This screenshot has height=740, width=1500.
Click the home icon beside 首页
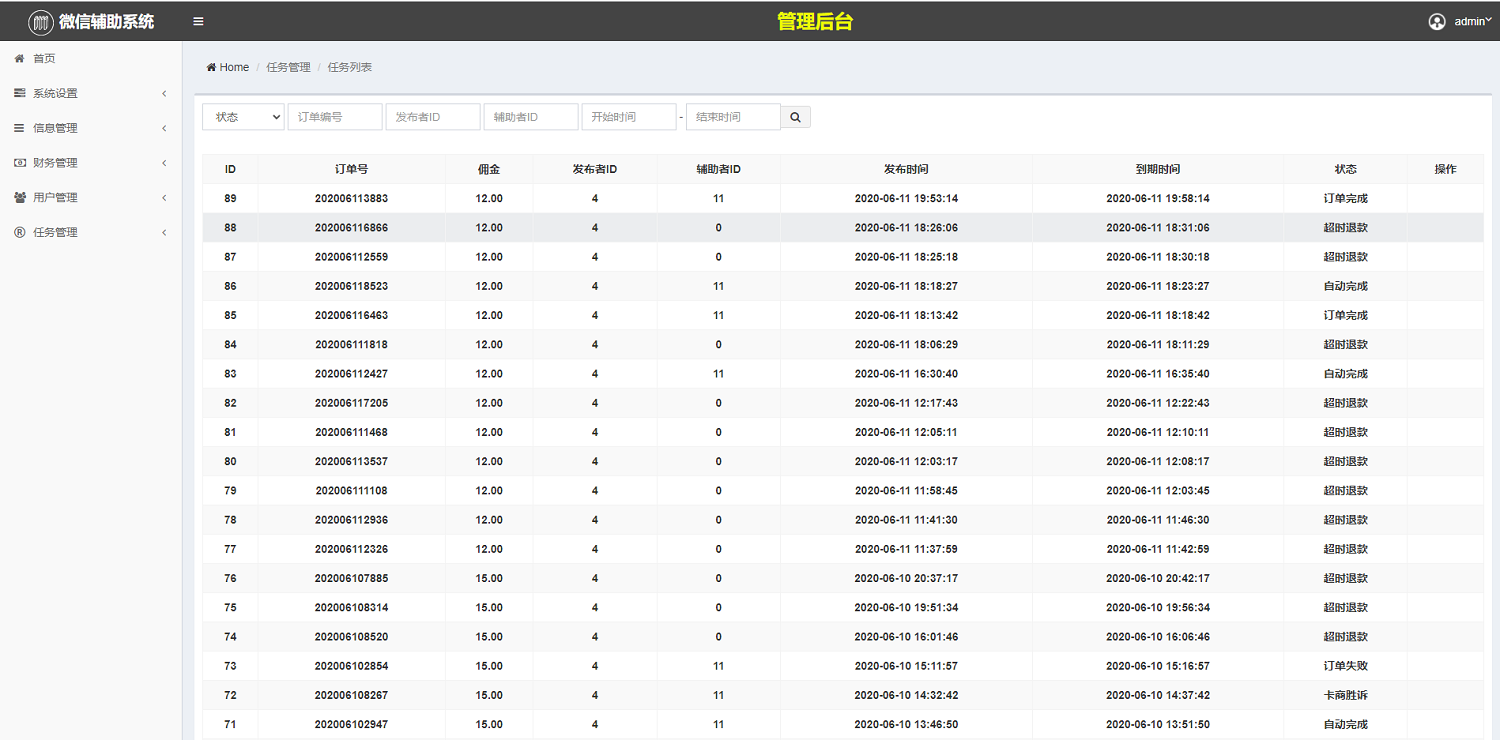coord(19,59)
